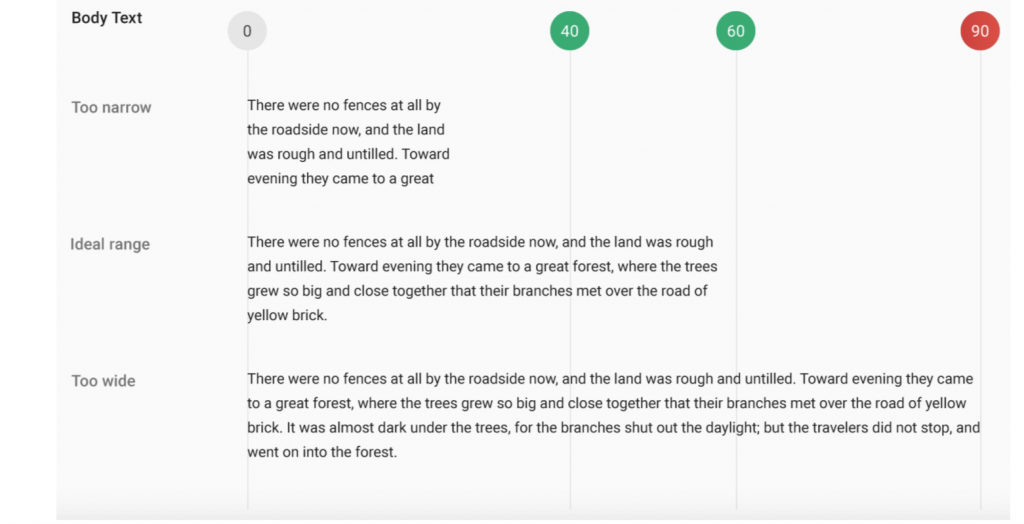Image resolution: width=1024 pixels, height=524 pixels.
Task: Click 'evening they came to a great' line
Action: (340, 178)
